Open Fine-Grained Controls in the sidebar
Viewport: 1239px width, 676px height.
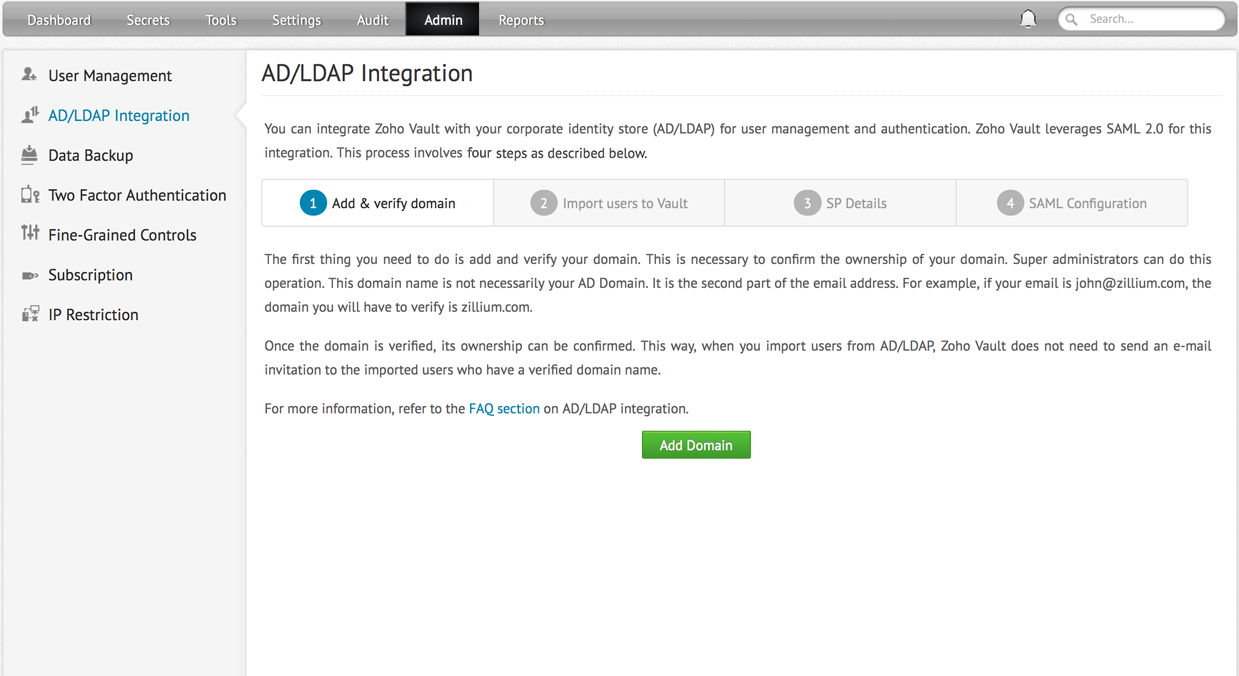[122, 235]
